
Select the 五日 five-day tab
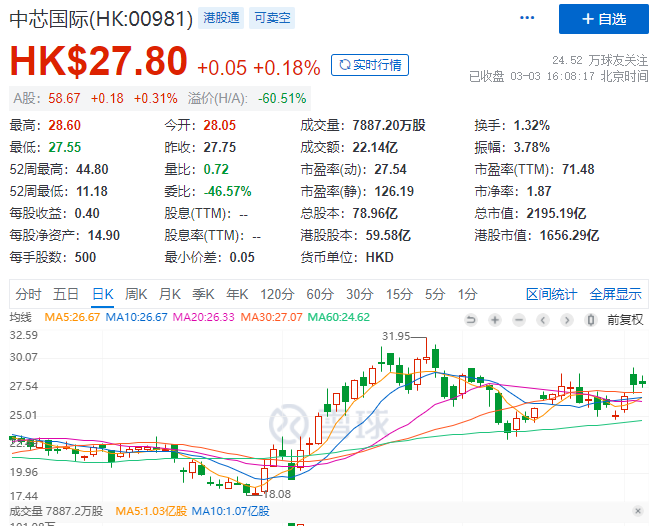point(66,294)
